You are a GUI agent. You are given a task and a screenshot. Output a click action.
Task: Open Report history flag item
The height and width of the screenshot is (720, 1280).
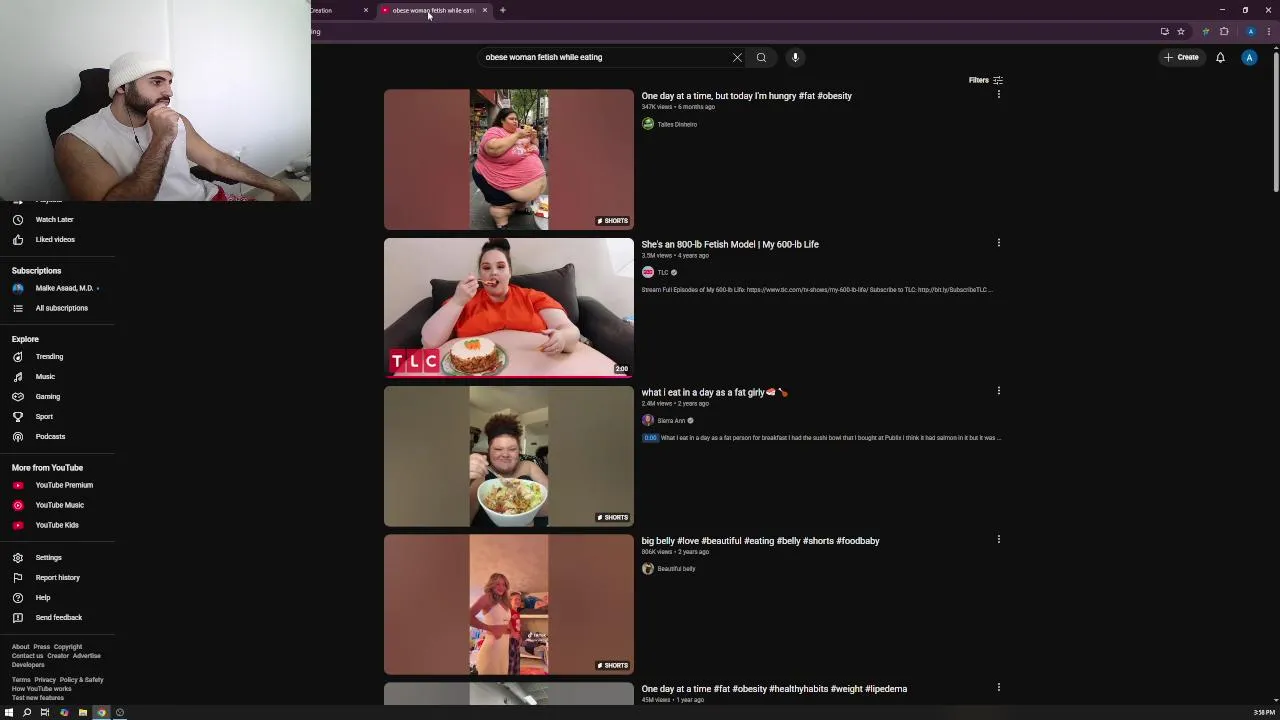(57, 577)
